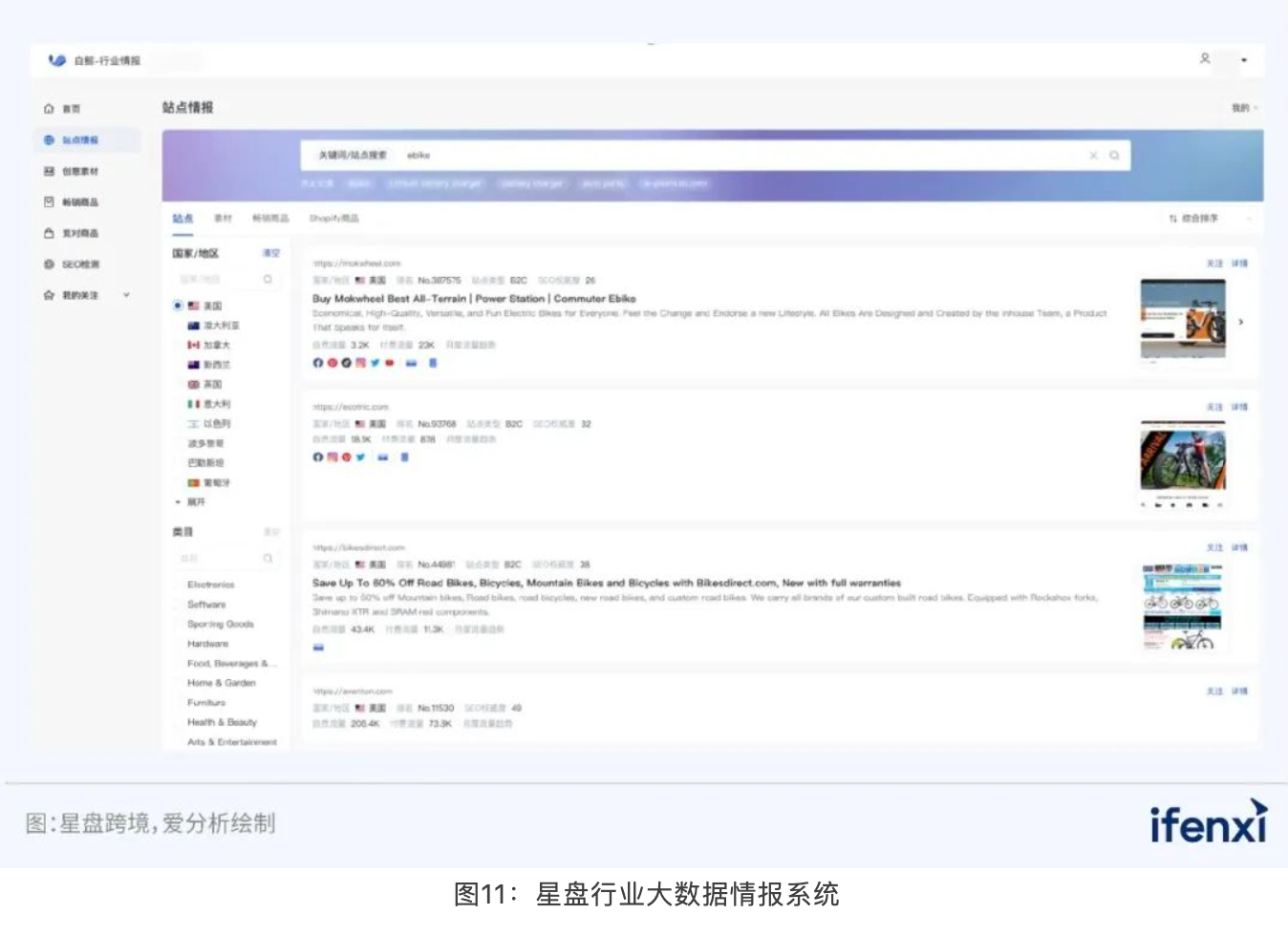
Task: Click 详情 link for the Mokwheel result
Action: 1239,264
